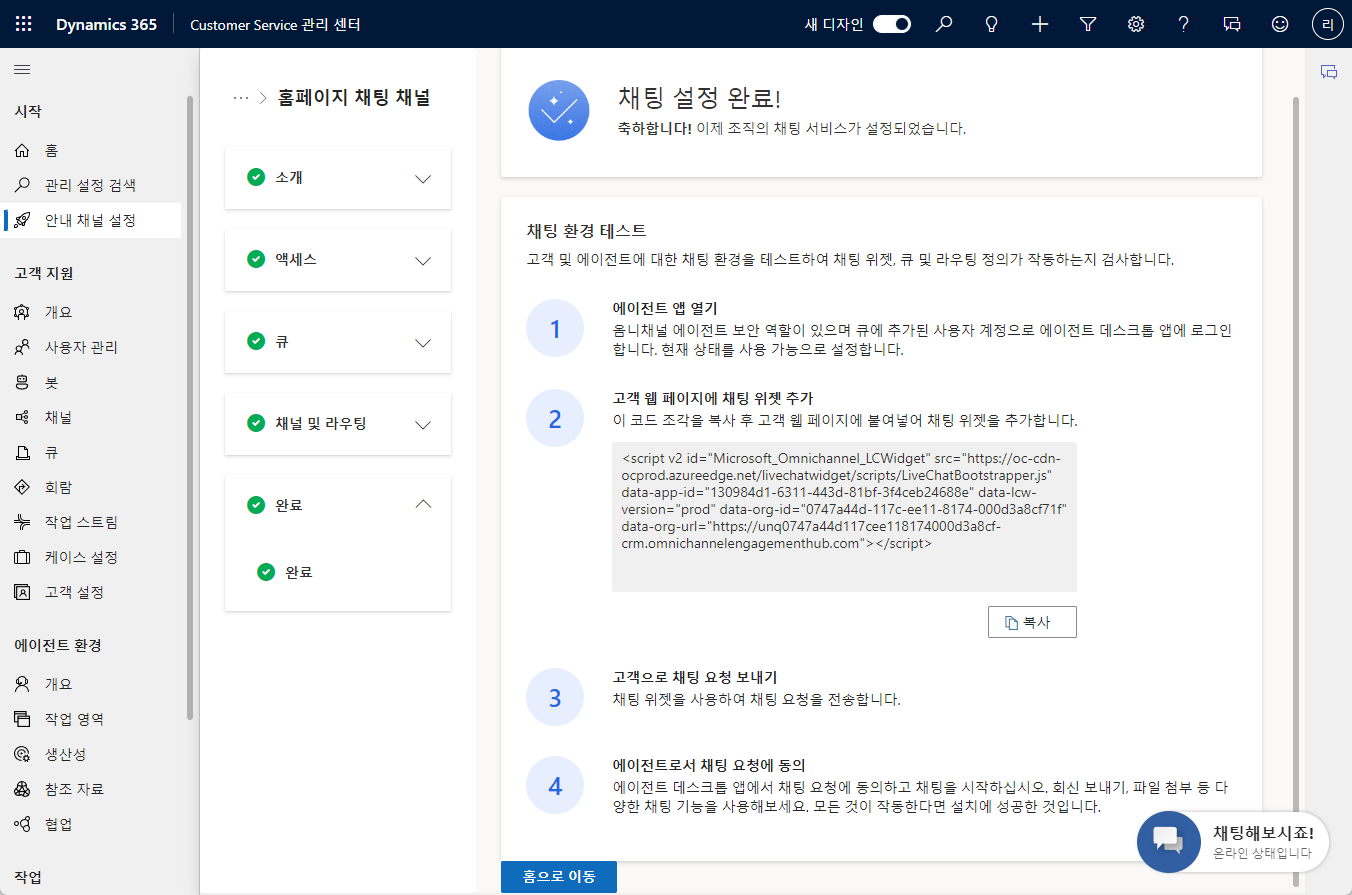Click the smiley feedback icon
Image resolution: width=1352 pixels, height=895 pixels.
click(1280, 24)
